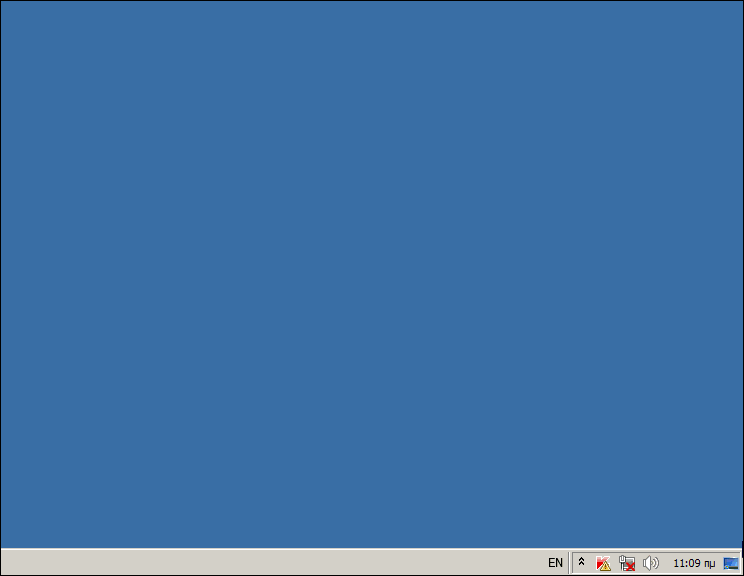Check the yellow warning on Kaspersky icon
The height and width of the screenshot is (576, 744).
click(605, 566)
